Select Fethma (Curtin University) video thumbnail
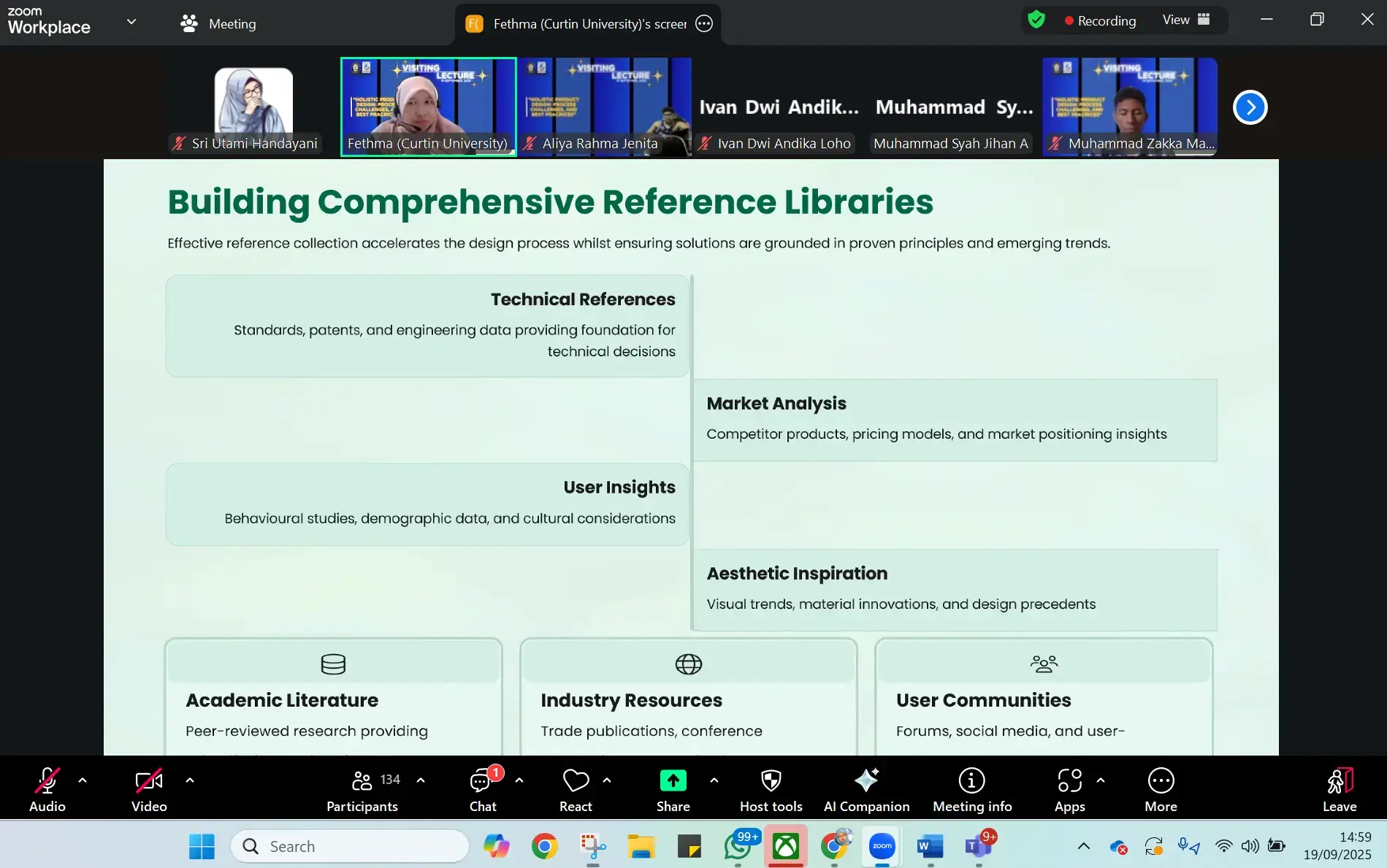 point(428,107)
